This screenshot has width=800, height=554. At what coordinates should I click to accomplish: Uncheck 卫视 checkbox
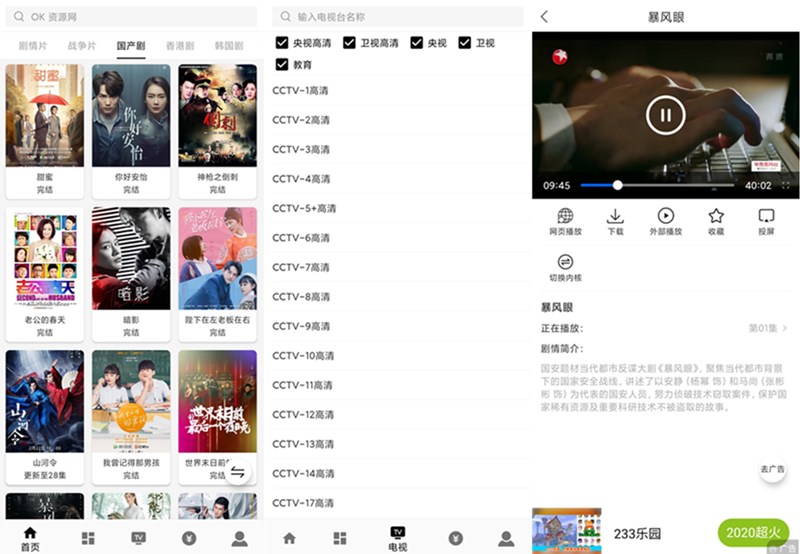click(x=464, y=43)
